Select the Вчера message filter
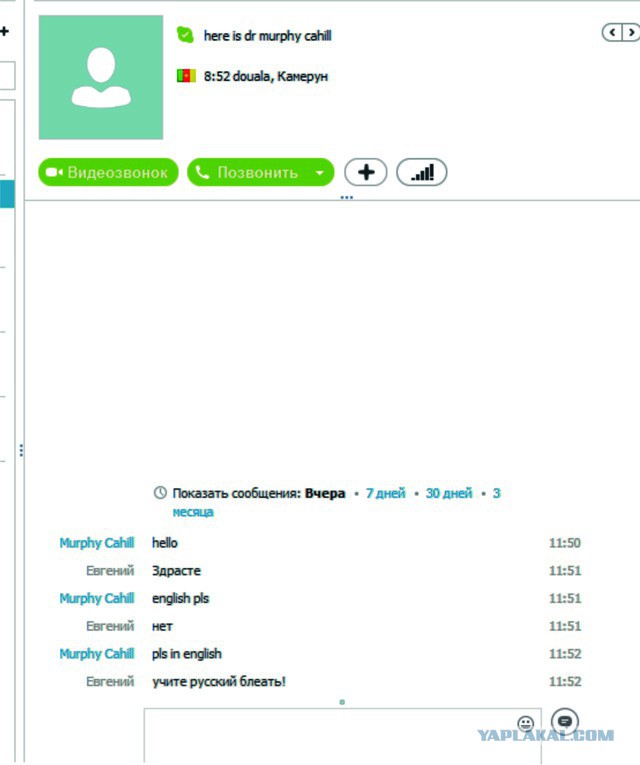 [x=325, y=493]
